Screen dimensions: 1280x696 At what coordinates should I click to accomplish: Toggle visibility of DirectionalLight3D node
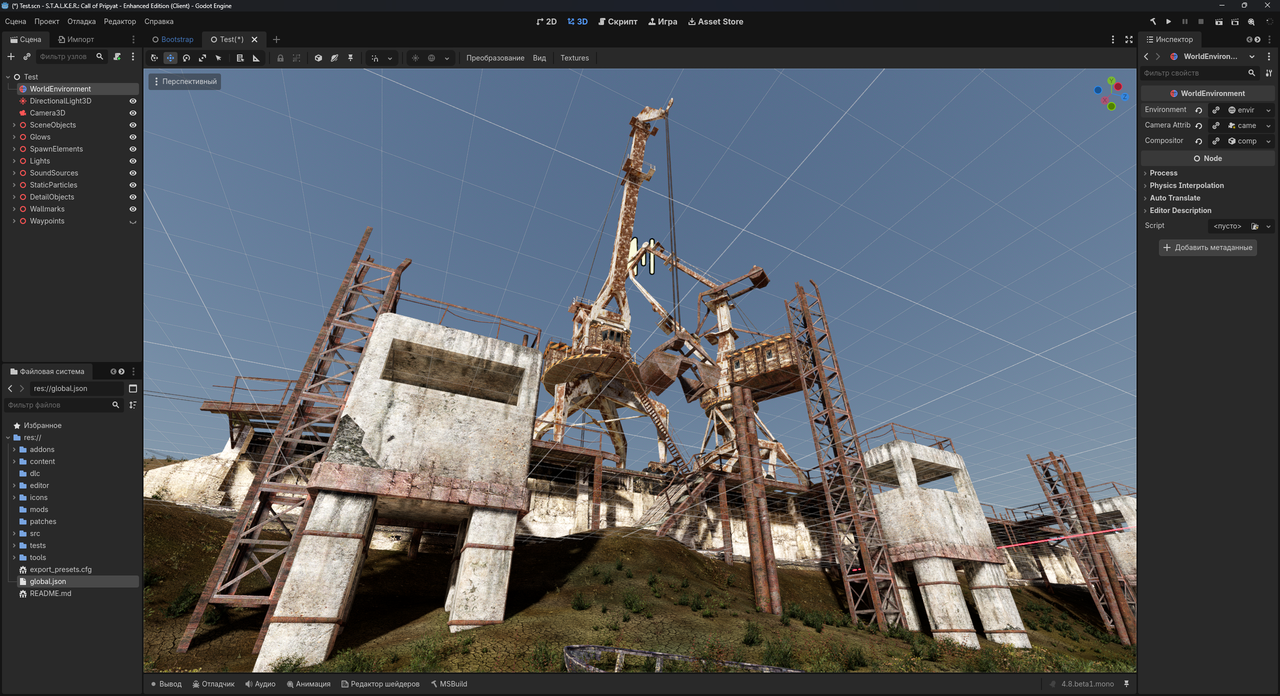click(133, 101)
